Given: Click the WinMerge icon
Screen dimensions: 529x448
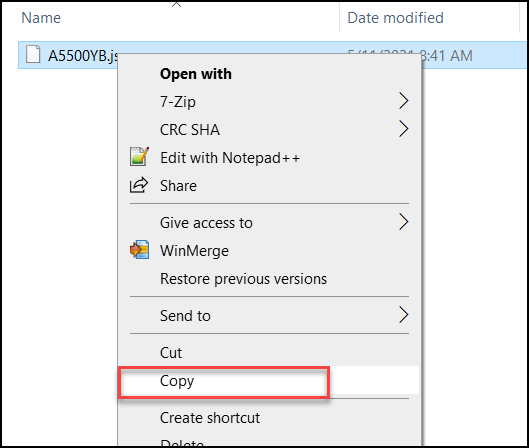Looking at the screenshot, I should (139, 250).
